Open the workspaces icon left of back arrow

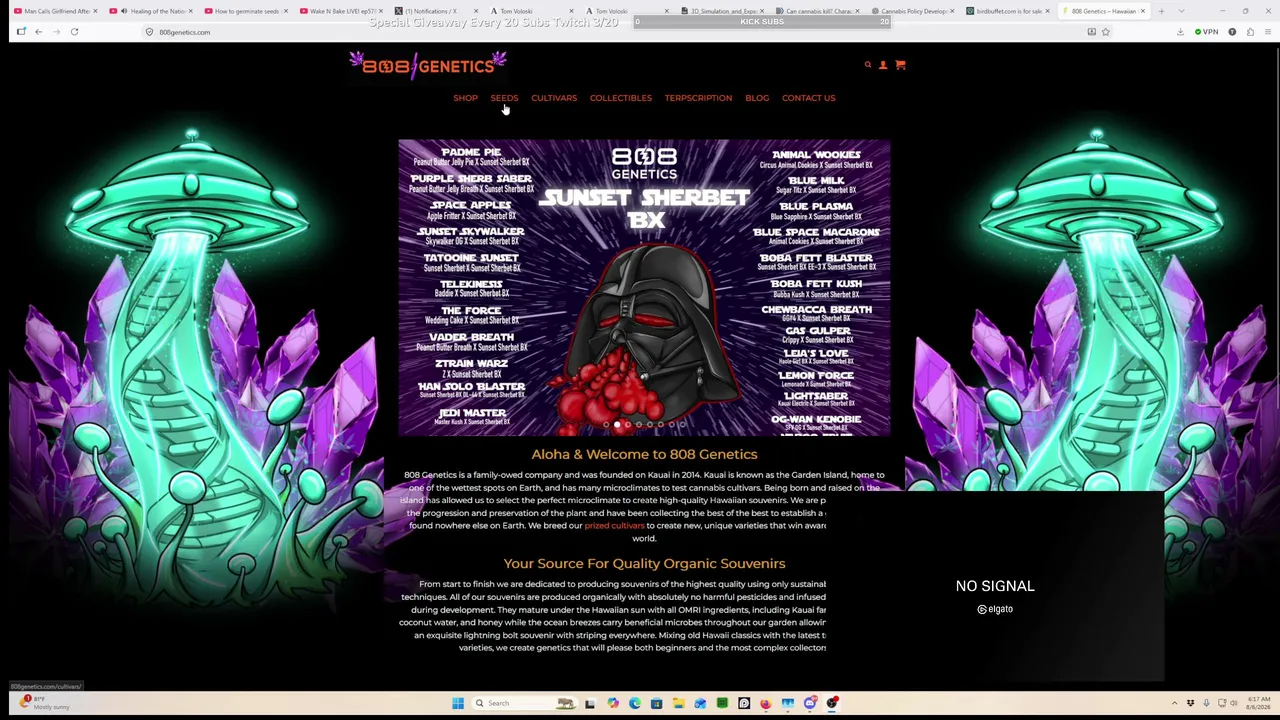[21, 32]
